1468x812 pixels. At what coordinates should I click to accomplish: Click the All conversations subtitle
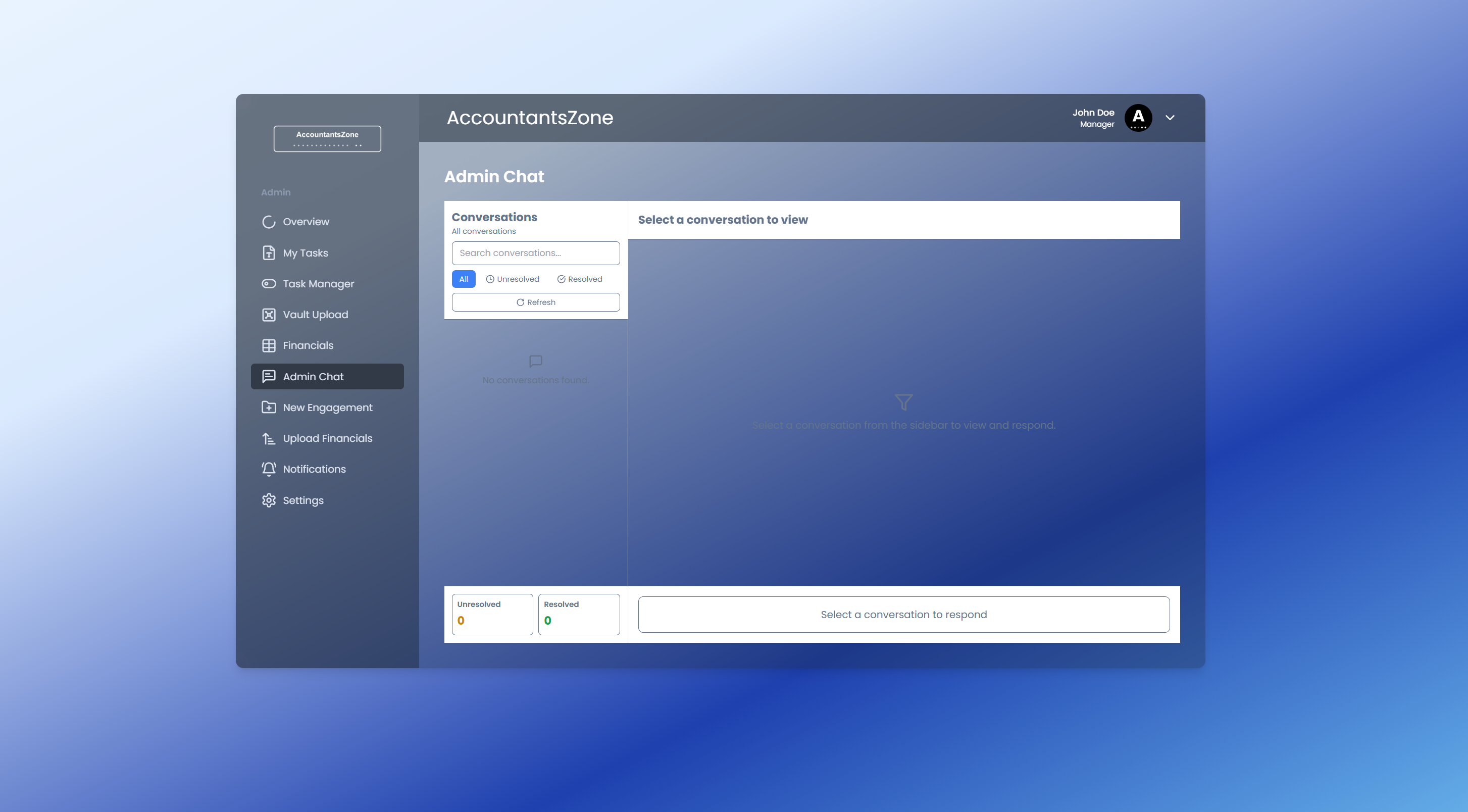484,231
